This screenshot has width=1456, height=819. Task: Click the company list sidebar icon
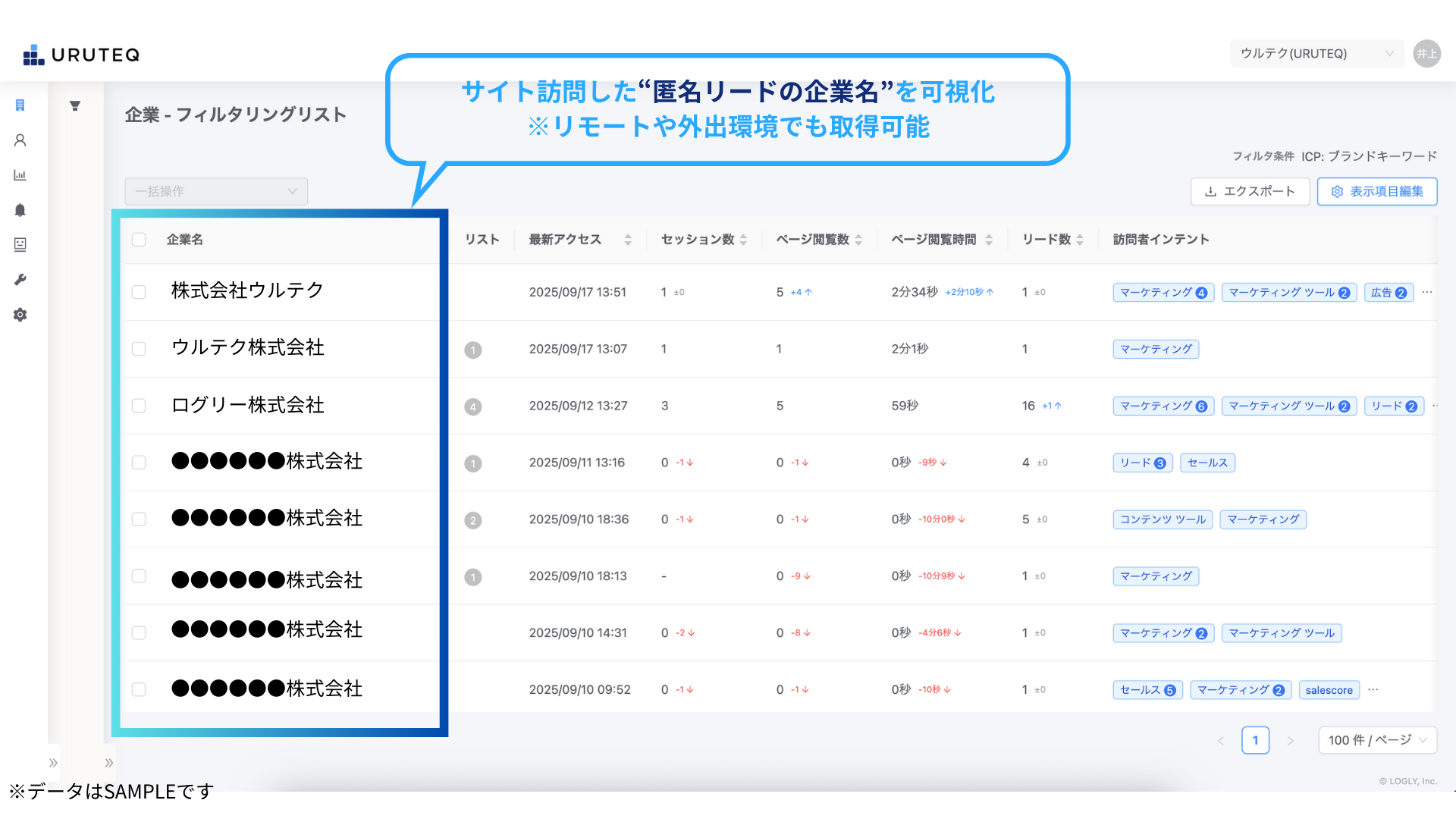20,105
